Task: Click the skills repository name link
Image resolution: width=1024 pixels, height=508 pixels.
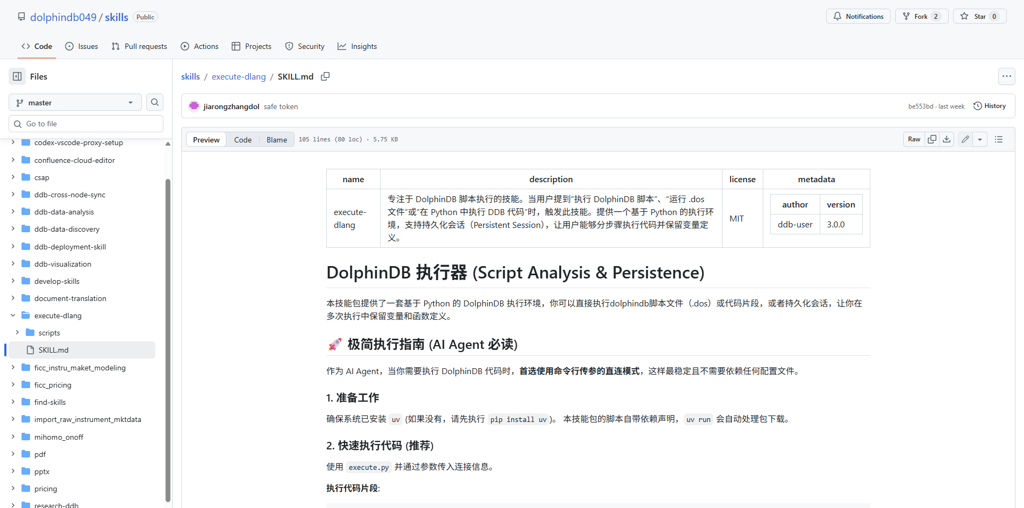Action: click(116, 17)
